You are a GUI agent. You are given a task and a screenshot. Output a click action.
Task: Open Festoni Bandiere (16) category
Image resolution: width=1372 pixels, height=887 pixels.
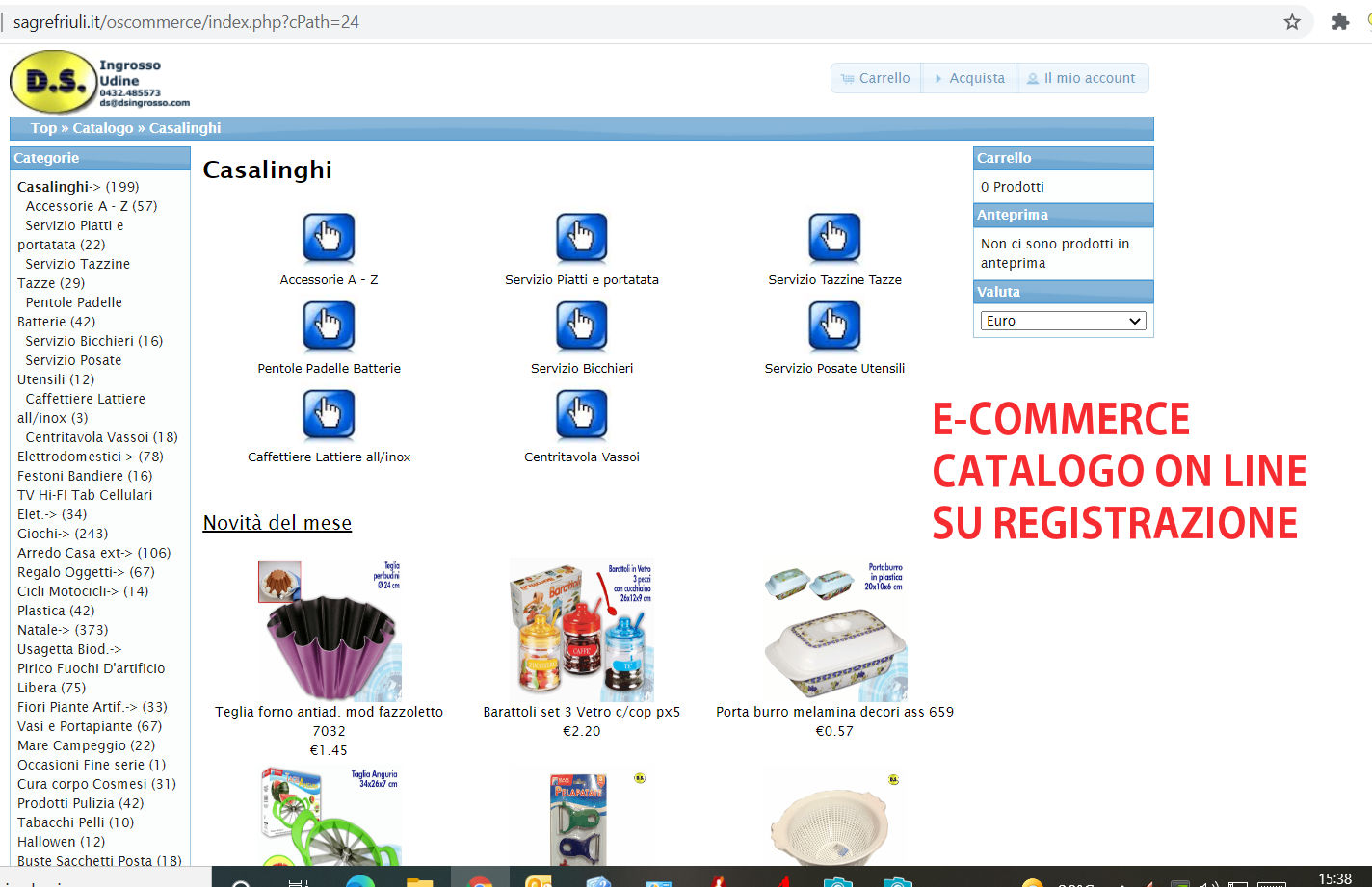click(85, 476)
